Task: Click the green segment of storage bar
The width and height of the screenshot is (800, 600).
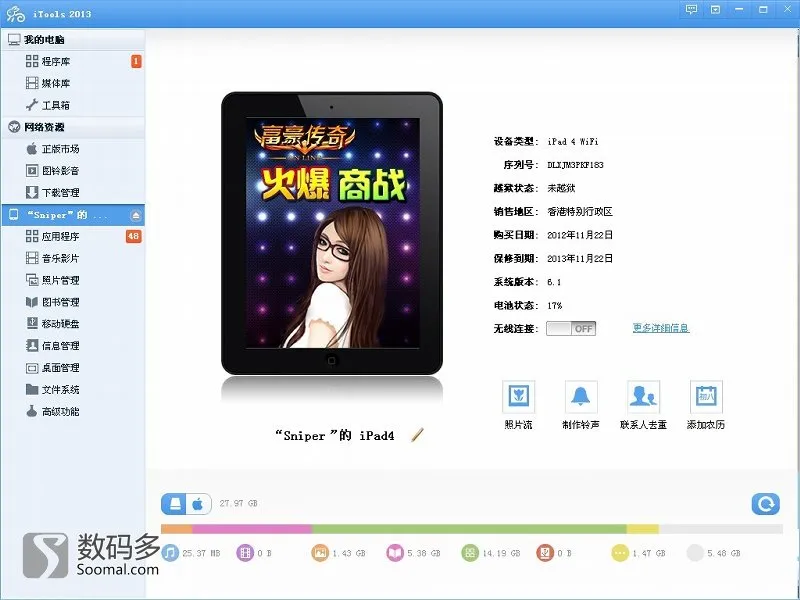Action: [469, 529]
